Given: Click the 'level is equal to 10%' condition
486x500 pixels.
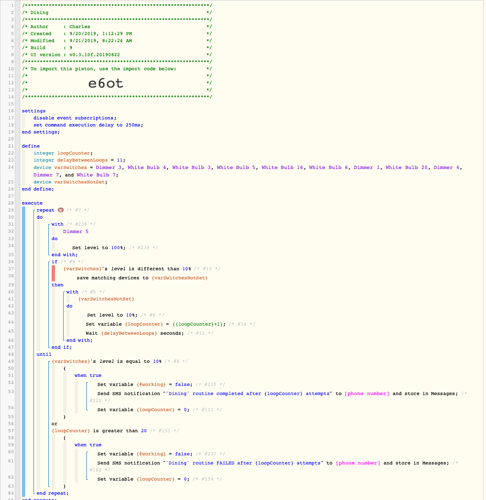Looking at the screenshot, I should (107, 361).
